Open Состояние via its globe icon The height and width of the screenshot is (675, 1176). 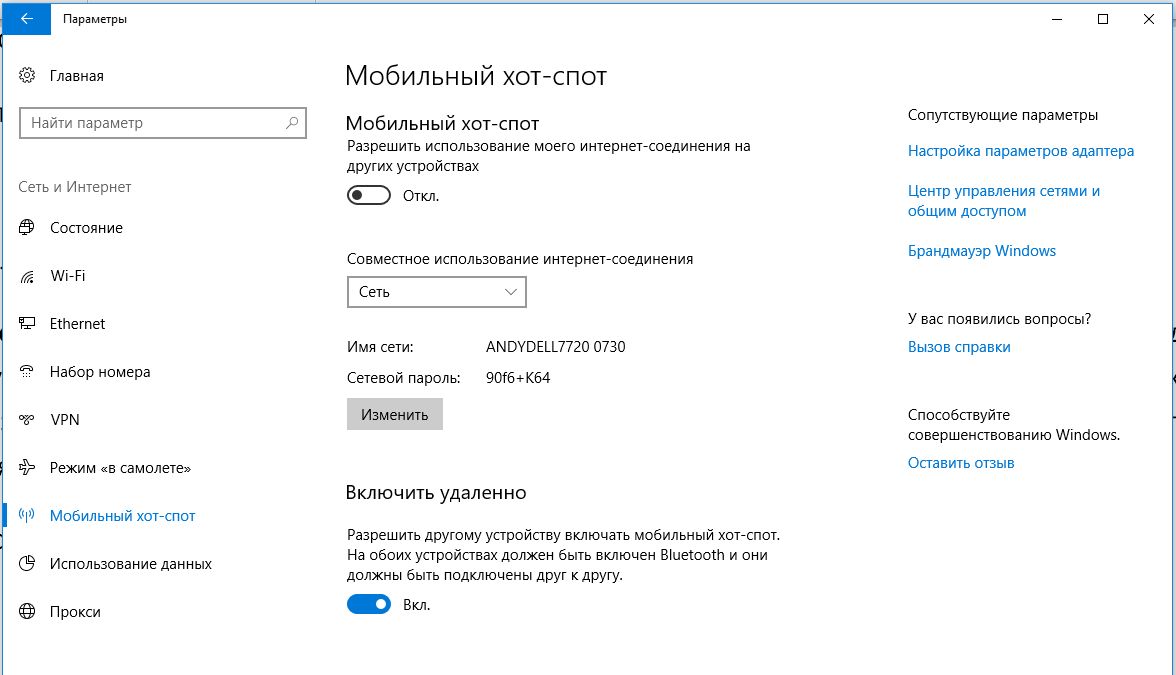tap(27, 227)
